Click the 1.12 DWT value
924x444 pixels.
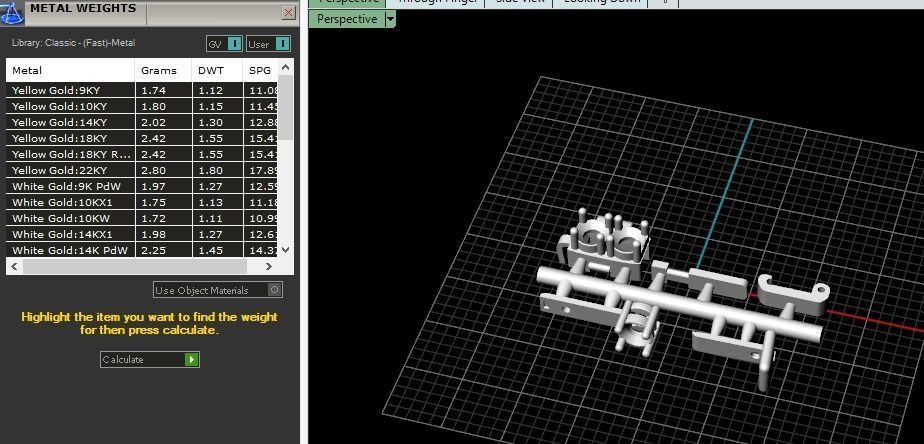pos(210,90)
